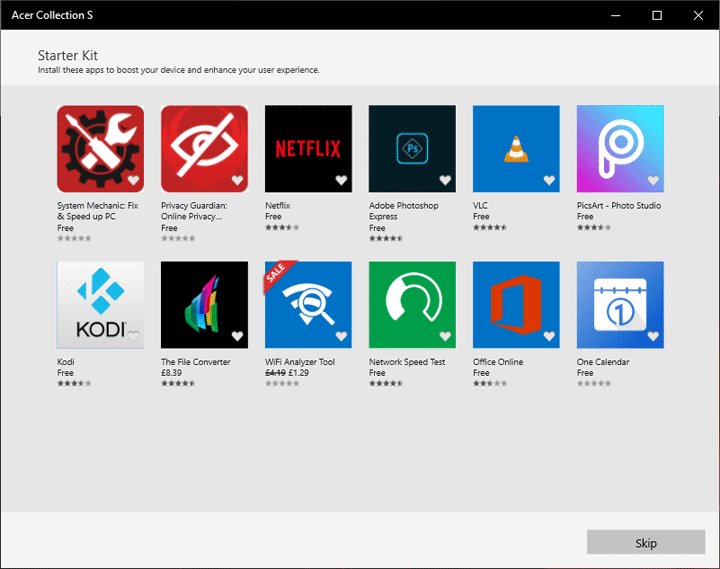Click the 'Starter Kit' heading
Screen dimensions: 720x569
point(68,56)
